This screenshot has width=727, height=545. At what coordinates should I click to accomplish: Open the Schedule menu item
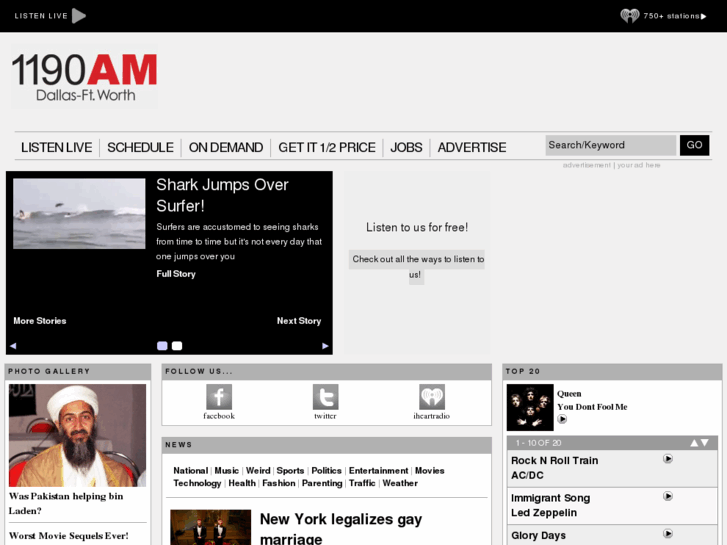point(140,147)
